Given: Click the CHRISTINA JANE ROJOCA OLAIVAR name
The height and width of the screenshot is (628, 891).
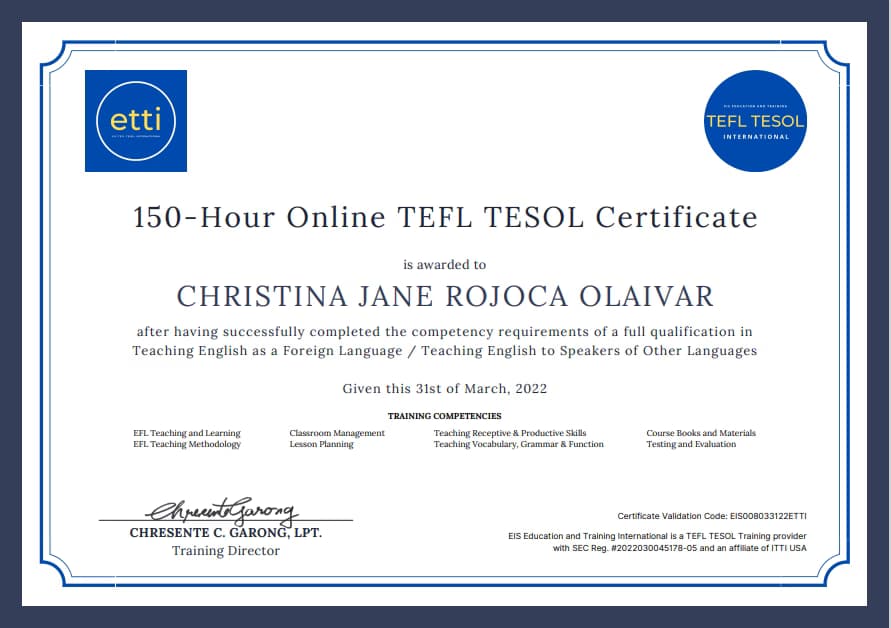Looking at the screenshot, I should point(446,297).
